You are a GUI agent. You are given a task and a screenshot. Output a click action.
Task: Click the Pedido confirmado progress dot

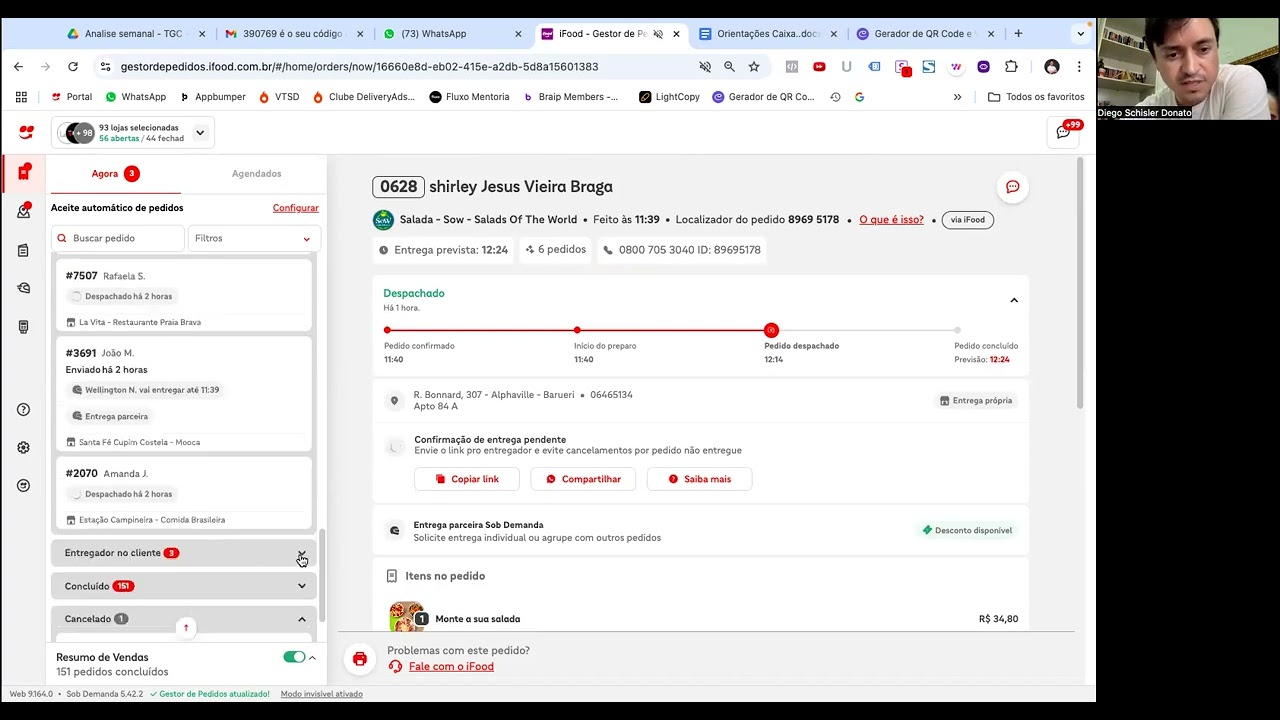(387, 330)
